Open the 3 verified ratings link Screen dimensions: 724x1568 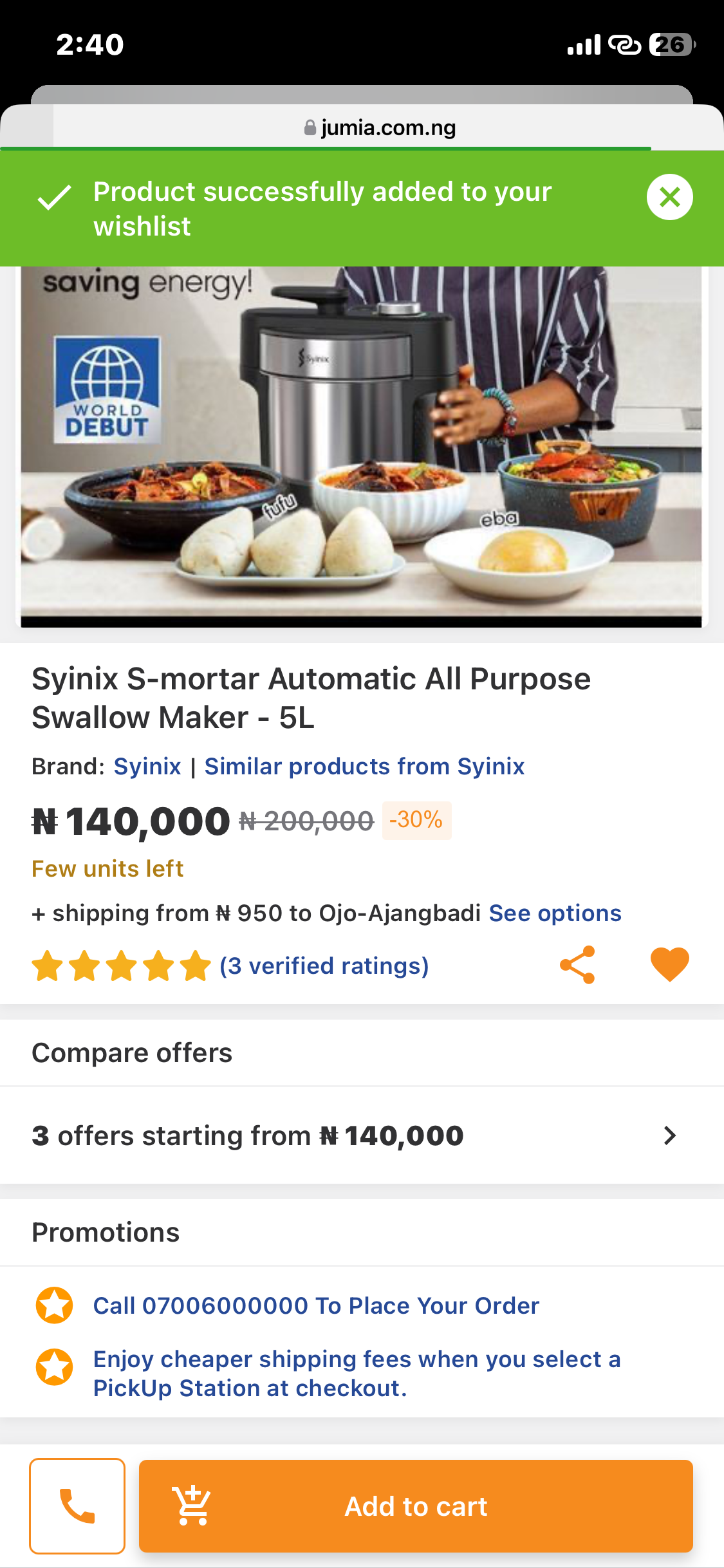[324, 966]
